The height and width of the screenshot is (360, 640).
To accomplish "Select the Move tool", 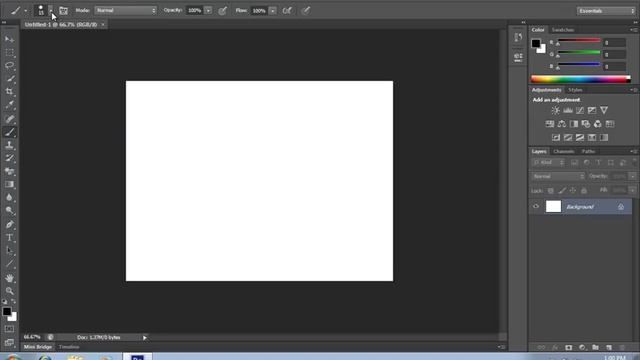I will click(x=9, y=39).
